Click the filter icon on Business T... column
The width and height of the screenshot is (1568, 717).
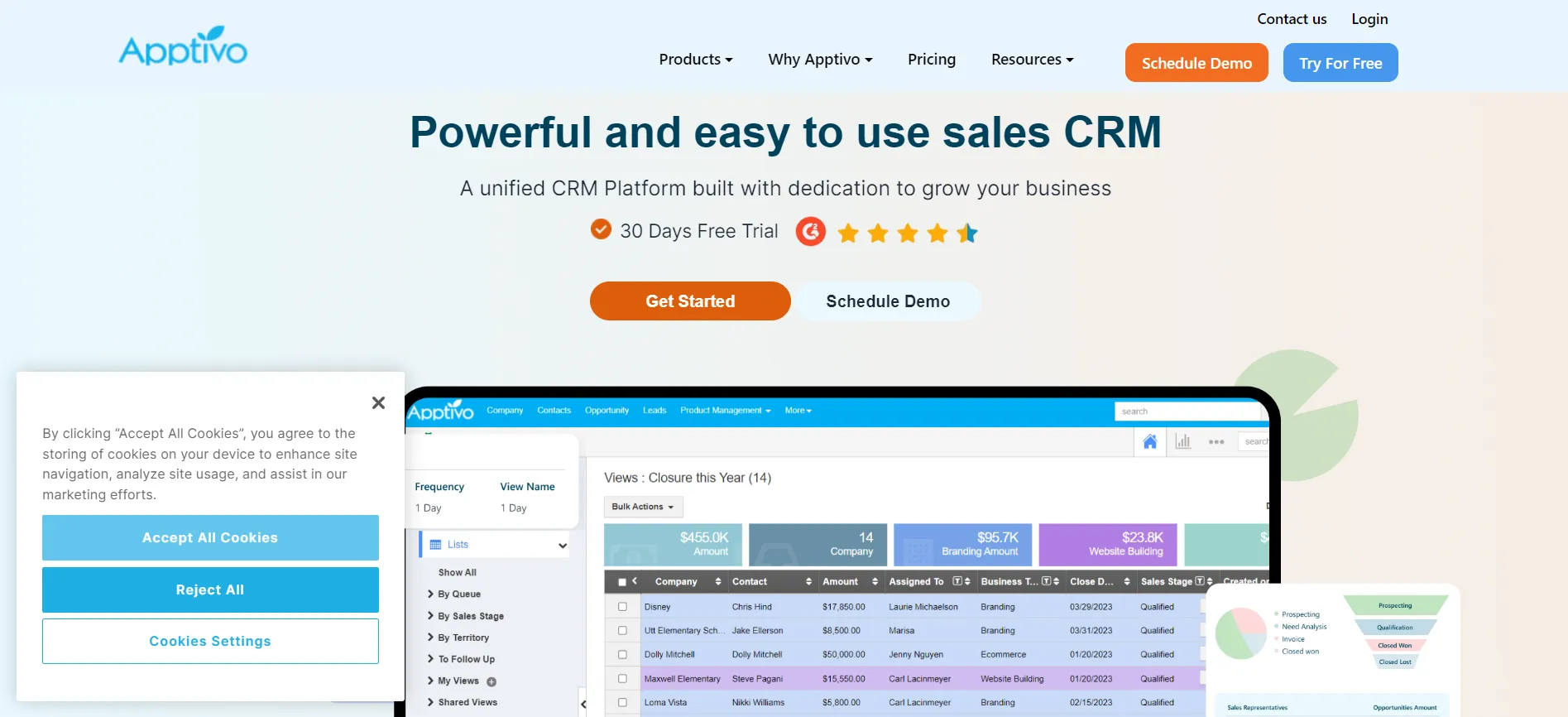pyautogui.click(x=1046, y=581)
